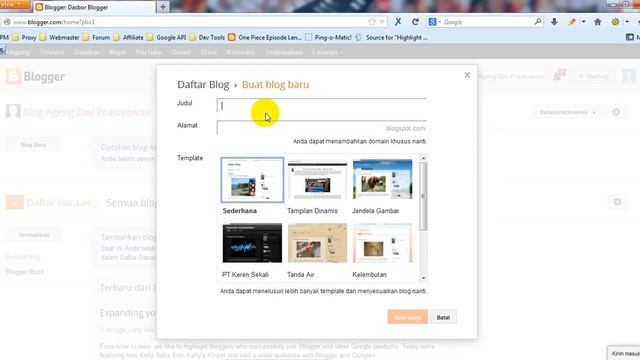Open the address bar history dropdown arrow
The height and width of the screenshot is (360, 640).
point(382,22)
